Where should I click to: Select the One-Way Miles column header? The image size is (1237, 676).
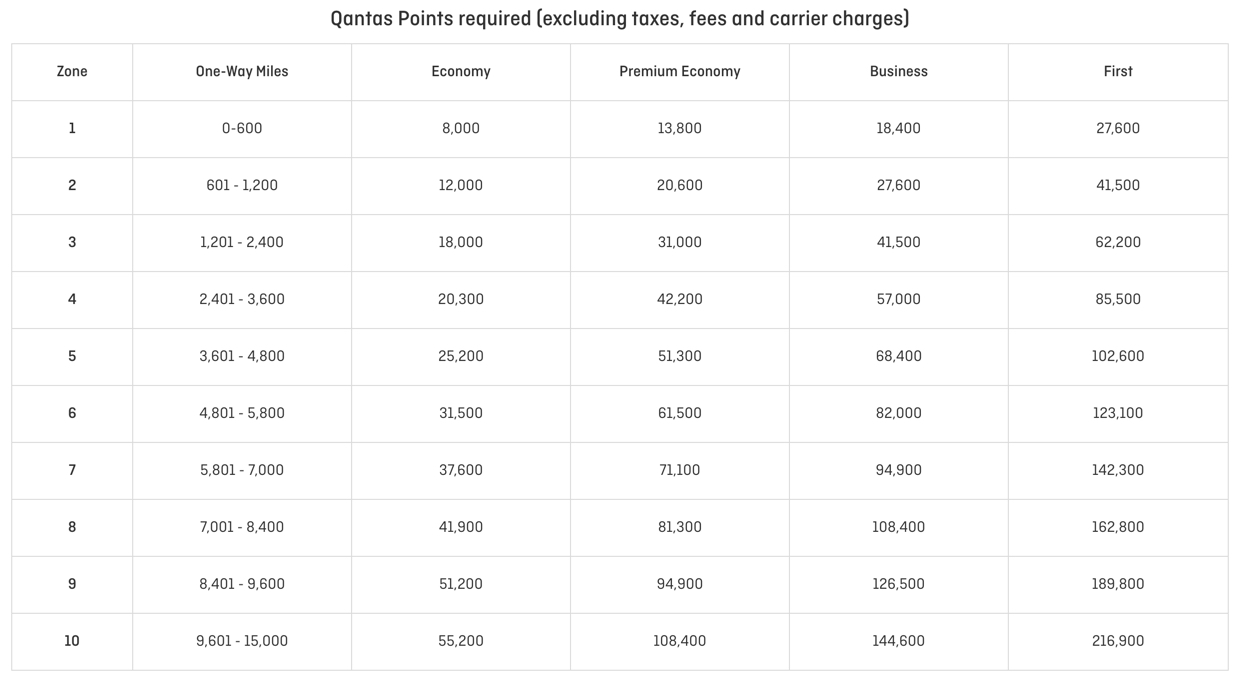click(242, 71)
